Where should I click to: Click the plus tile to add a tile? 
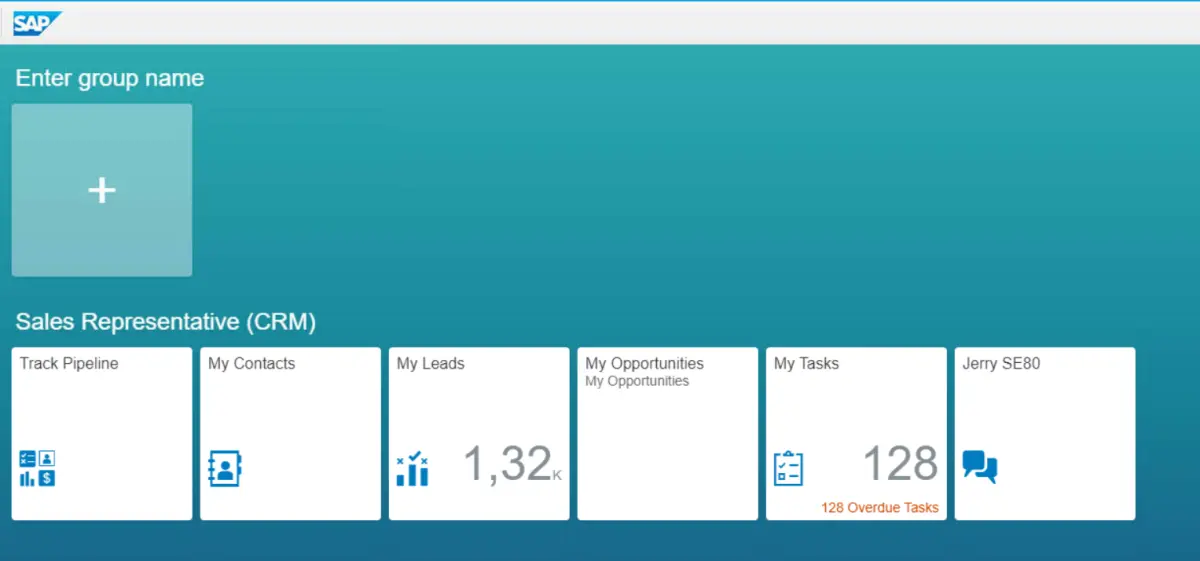click(x=102, y=190)
